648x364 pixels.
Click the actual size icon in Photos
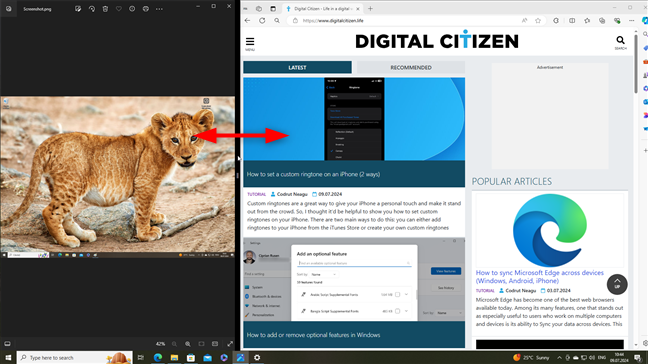(215, 344)
